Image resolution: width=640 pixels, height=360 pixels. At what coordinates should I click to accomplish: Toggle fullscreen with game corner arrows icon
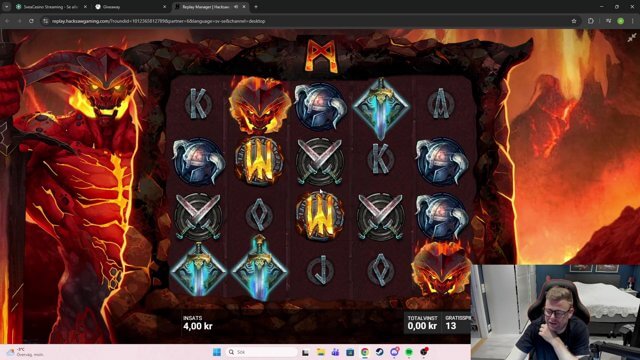coord(632,38)
